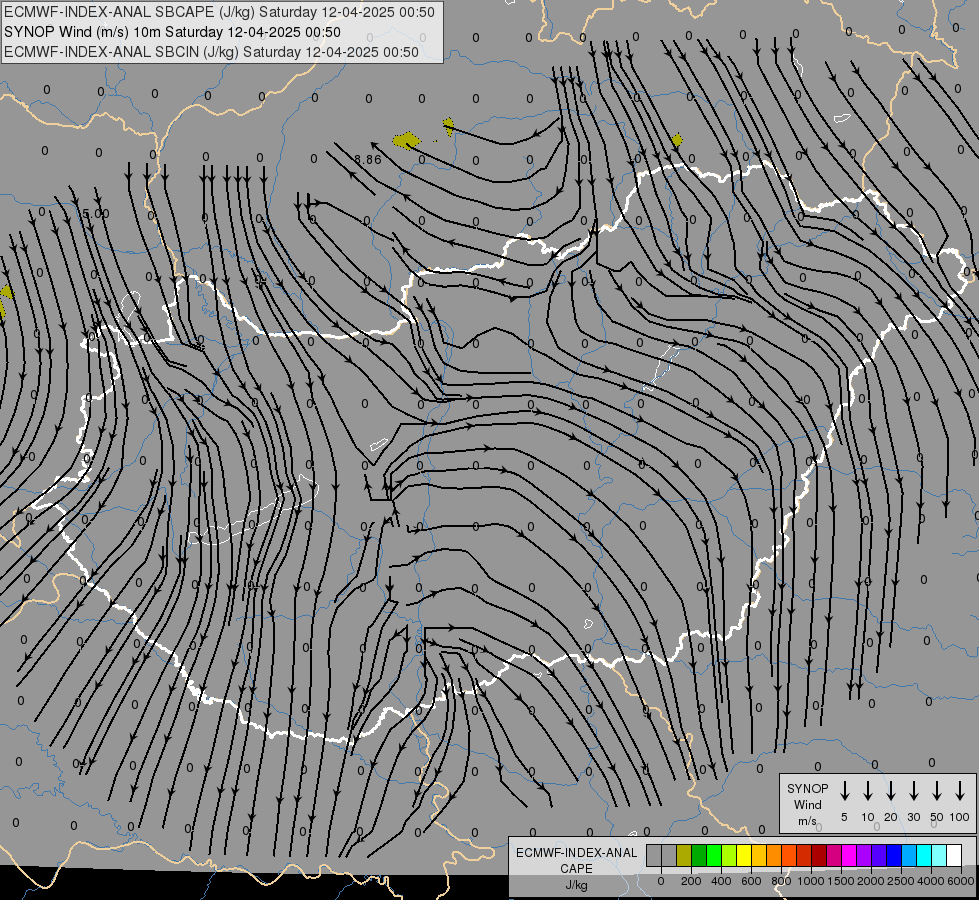Select the olive swatch in CAPE legend

[684, 855]
